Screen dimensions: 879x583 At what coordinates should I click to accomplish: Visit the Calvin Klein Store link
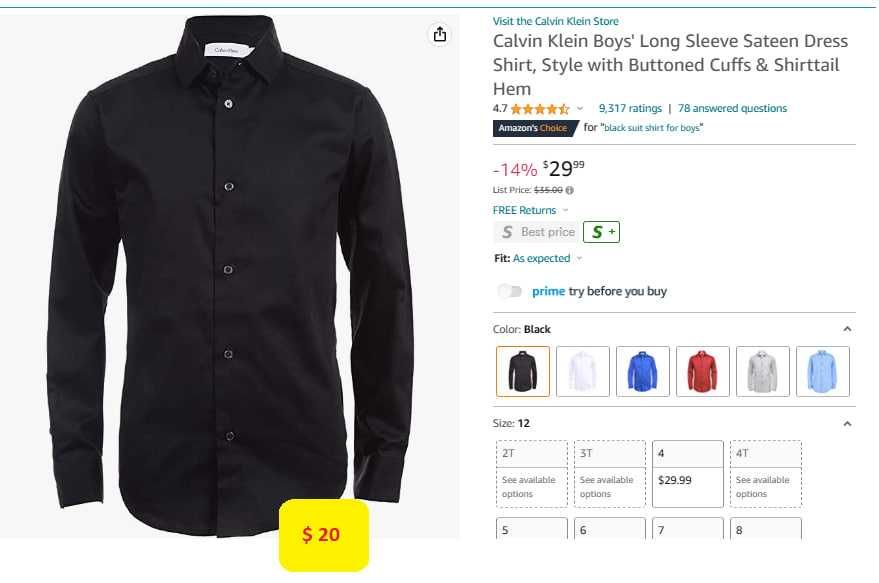(555, 21)
